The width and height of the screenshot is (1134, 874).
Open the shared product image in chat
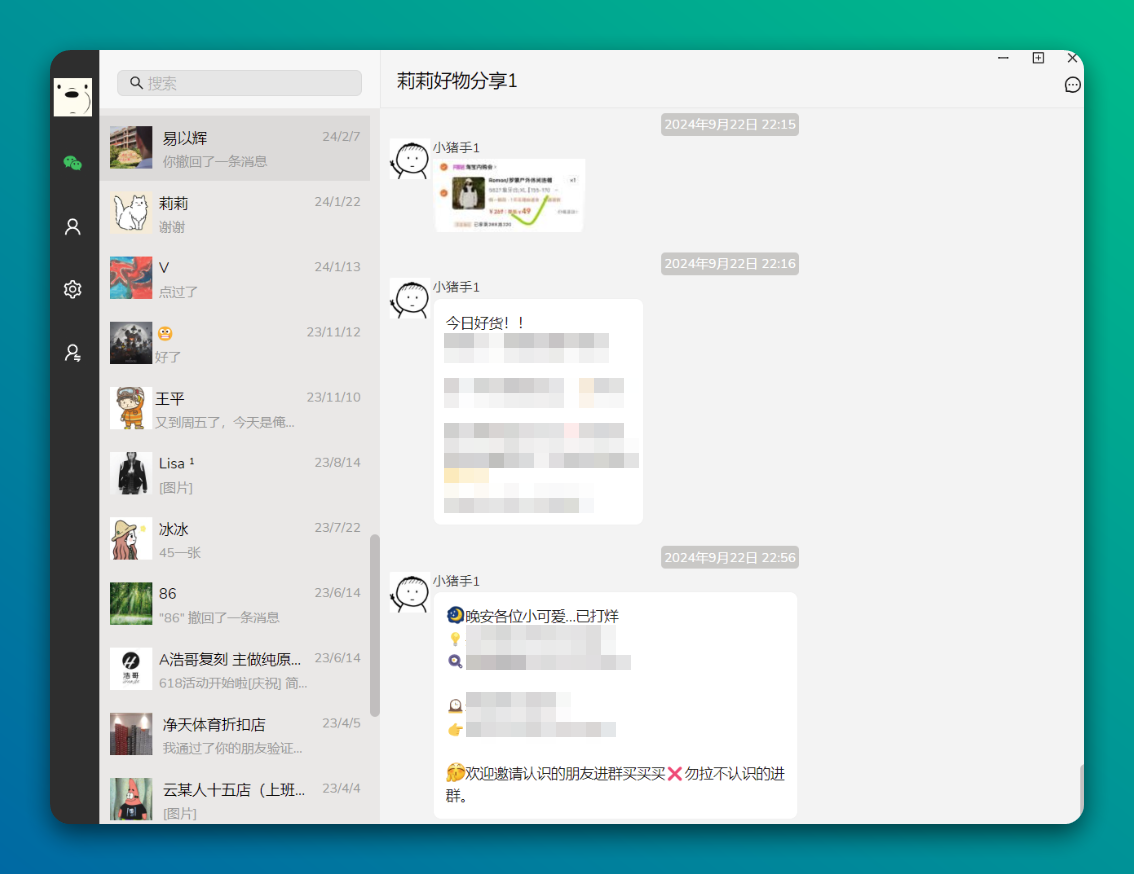click(509, 195)
